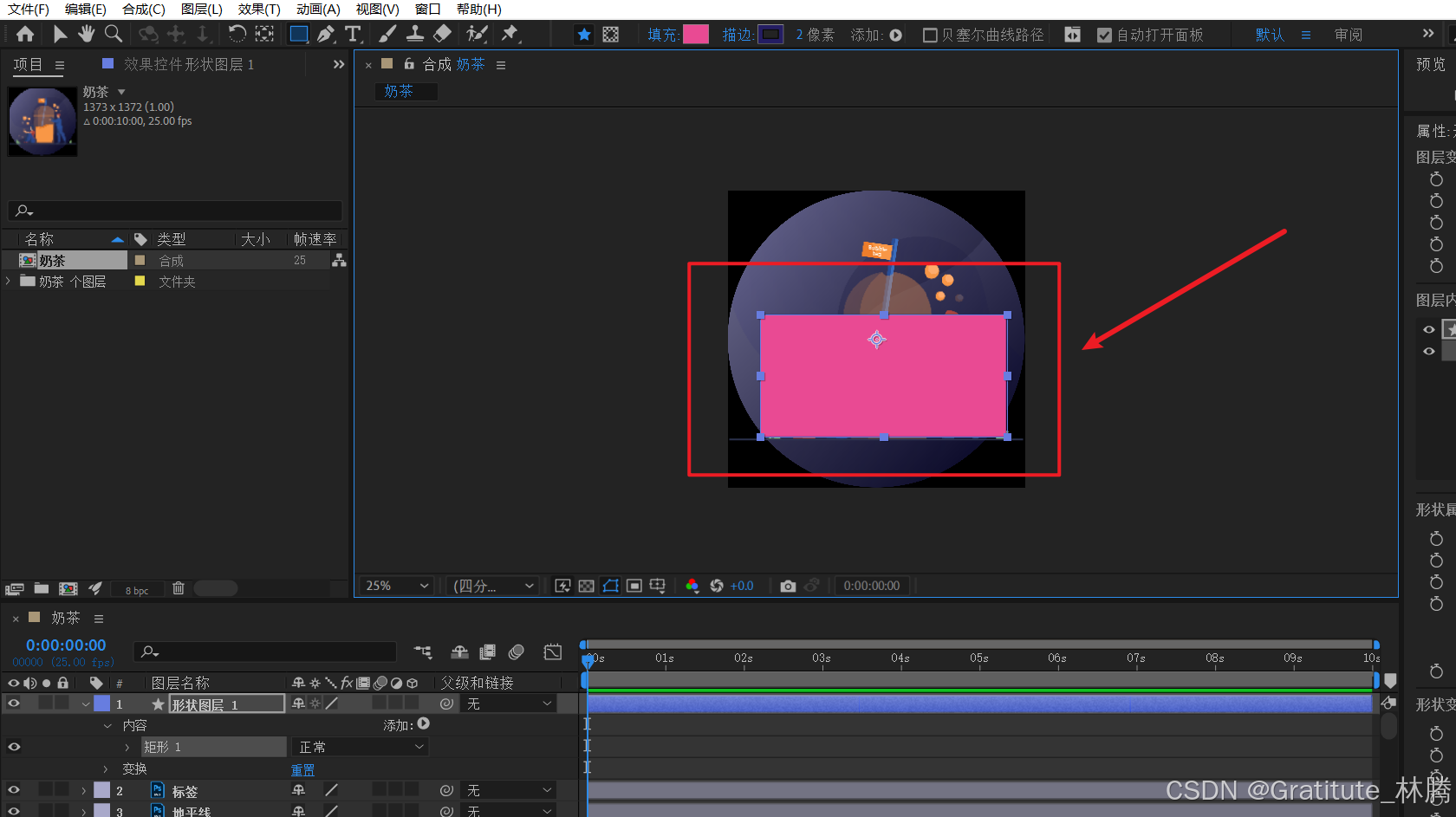The height and width of the screenshot is (817, 1456).
Task: Open the graph editor icon in timeline
Action: click(x=553, y=652)
